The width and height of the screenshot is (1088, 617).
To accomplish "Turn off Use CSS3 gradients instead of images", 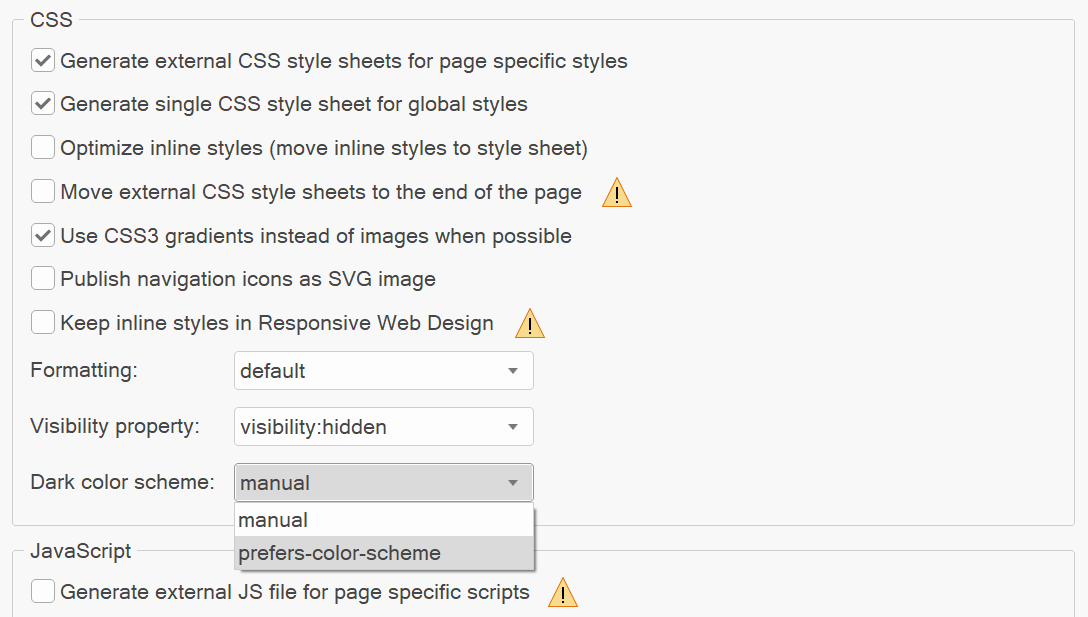I will tap(43, 236).
